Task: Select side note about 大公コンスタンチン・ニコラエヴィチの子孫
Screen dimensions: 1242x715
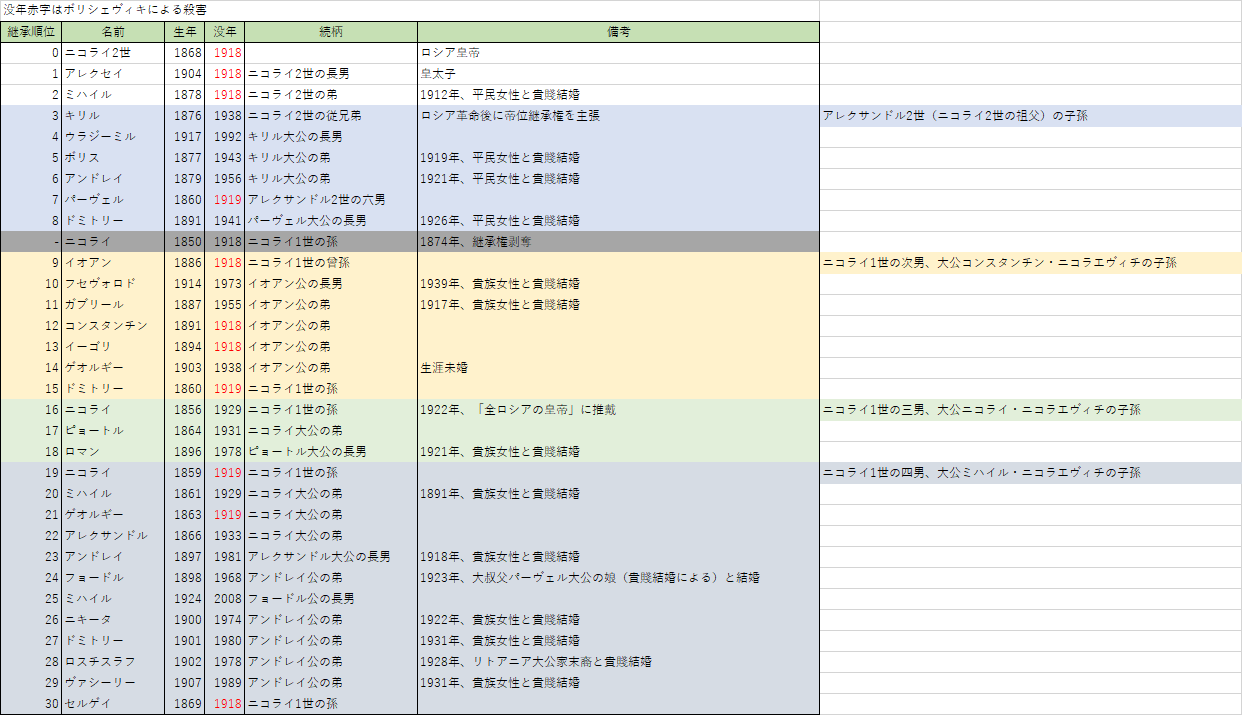Action: (x=1031, y=263)
